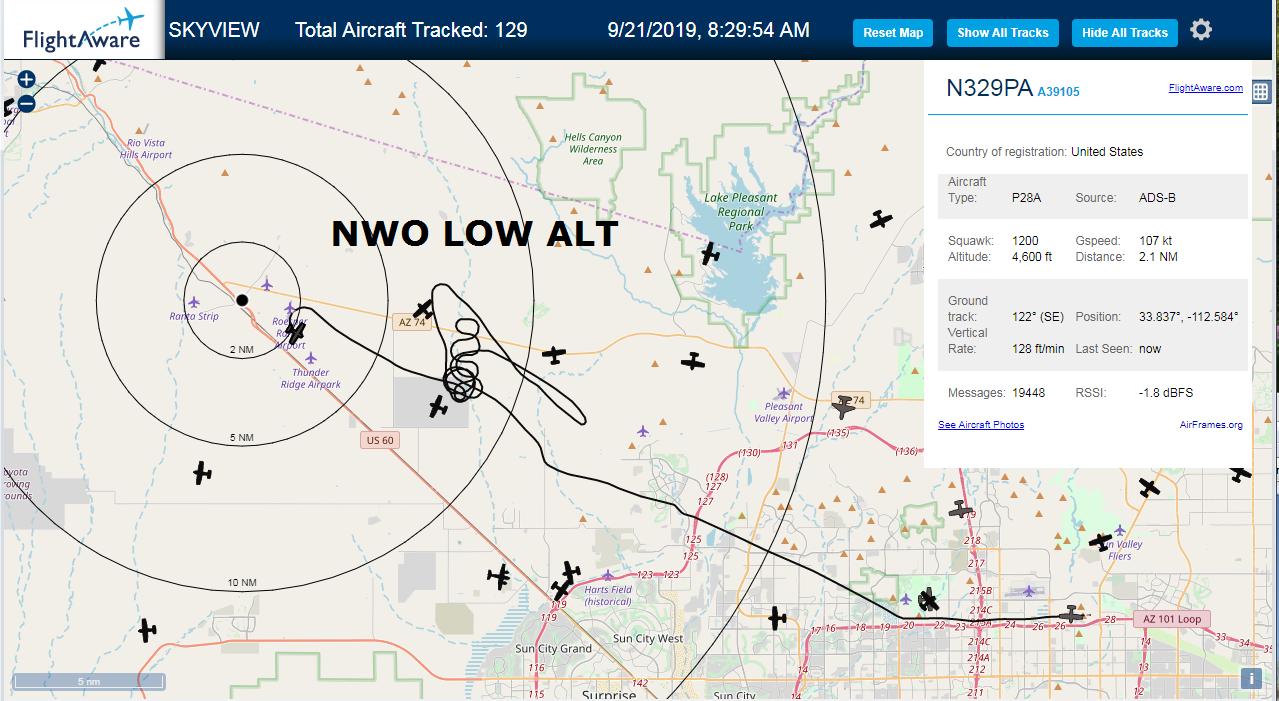Image resolution: width=1279 pixels, height=701 pixels.
Task: Open See Aircraft Photos link
Action: pyautogui.click(x=981, y=425)
